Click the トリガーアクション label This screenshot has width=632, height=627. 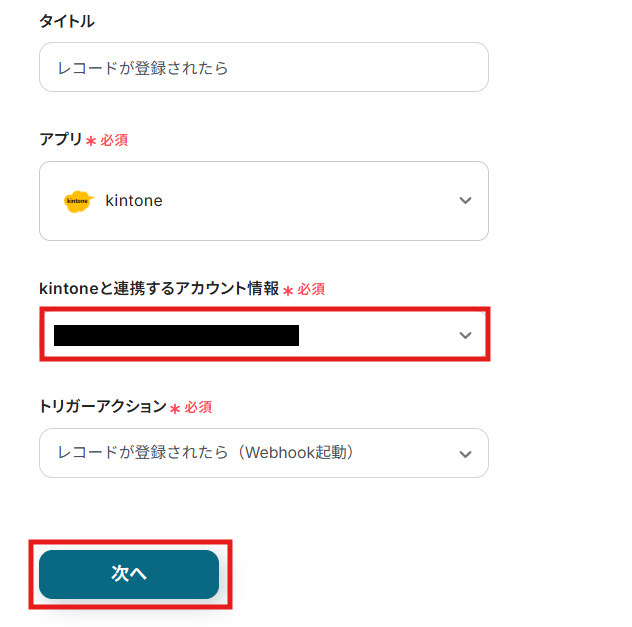tap(102, 407)
